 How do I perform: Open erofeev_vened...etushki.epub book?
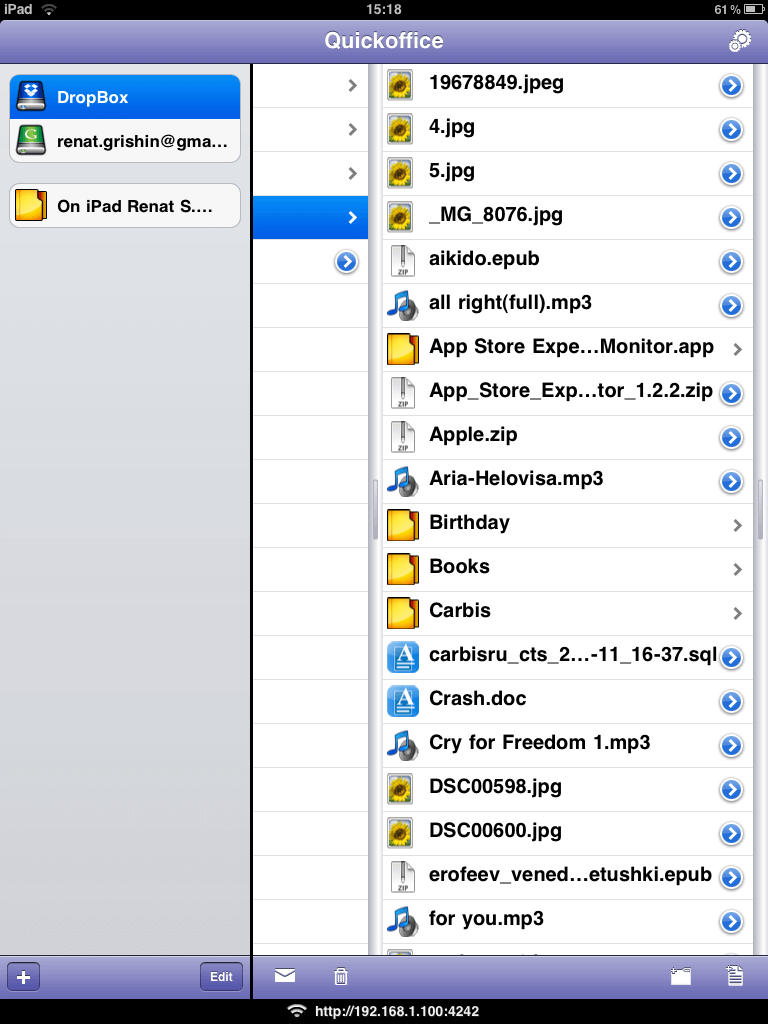pos(568,877)
